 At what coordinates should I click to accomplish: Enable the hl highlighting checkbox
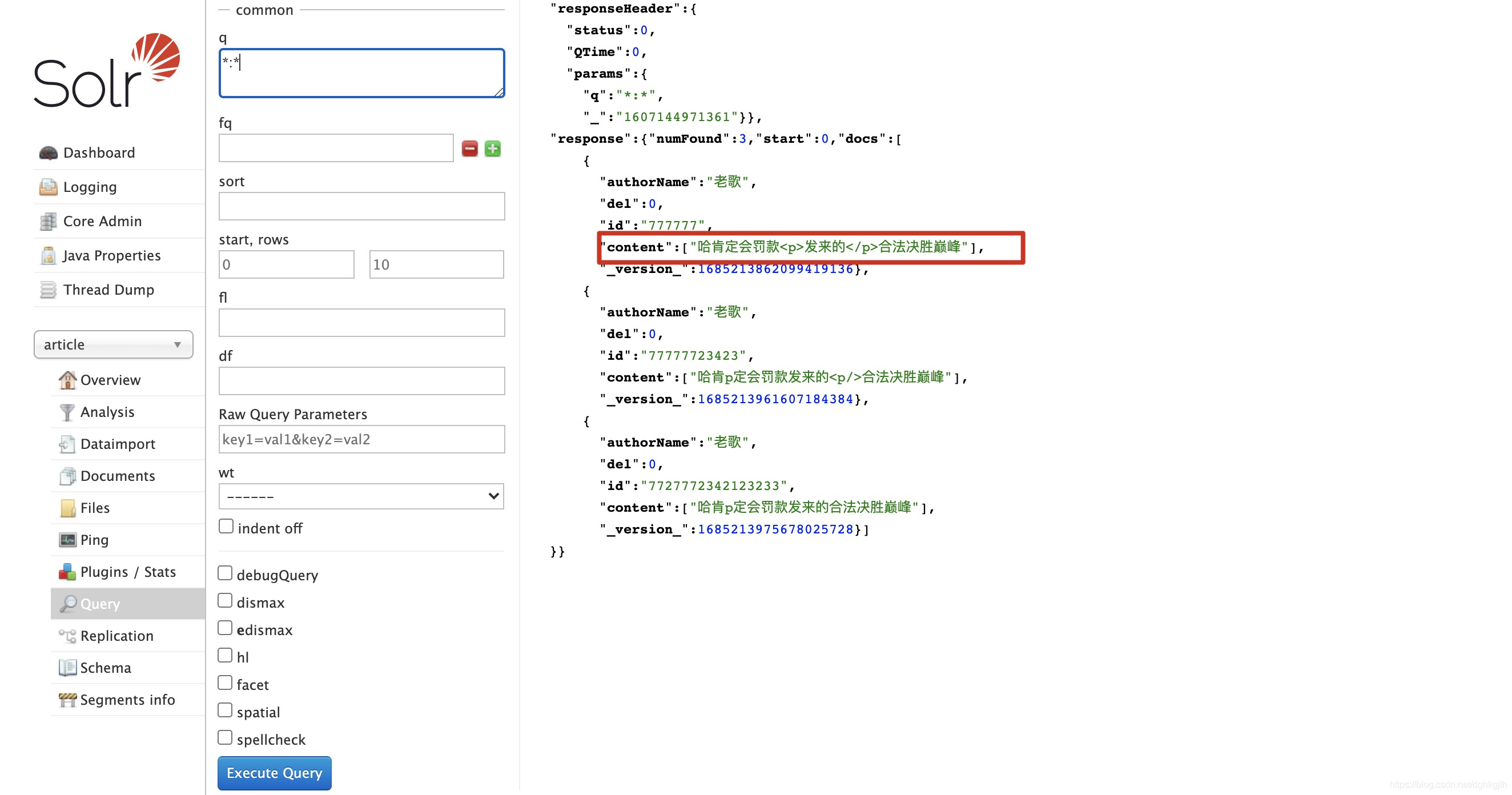coord(225,655)
